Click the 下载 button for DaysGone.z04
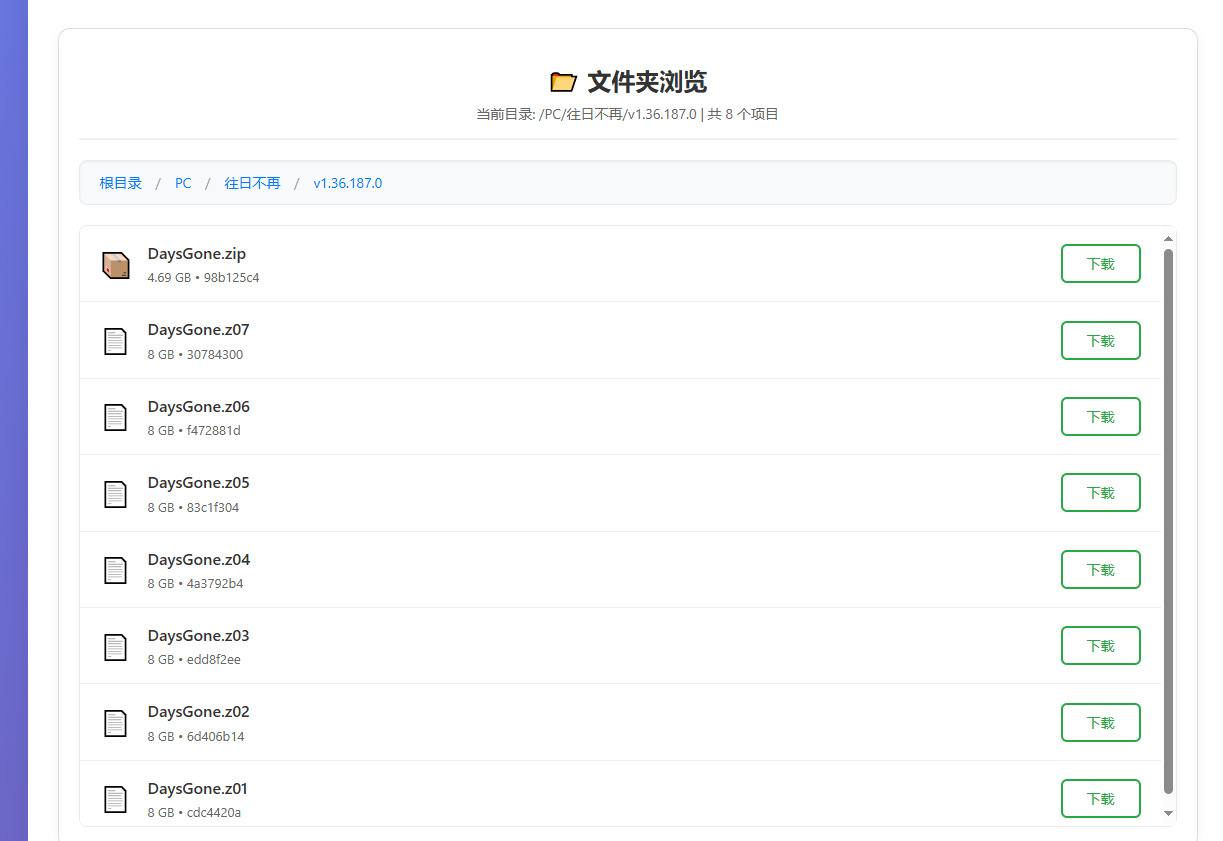 (1100, 570)
